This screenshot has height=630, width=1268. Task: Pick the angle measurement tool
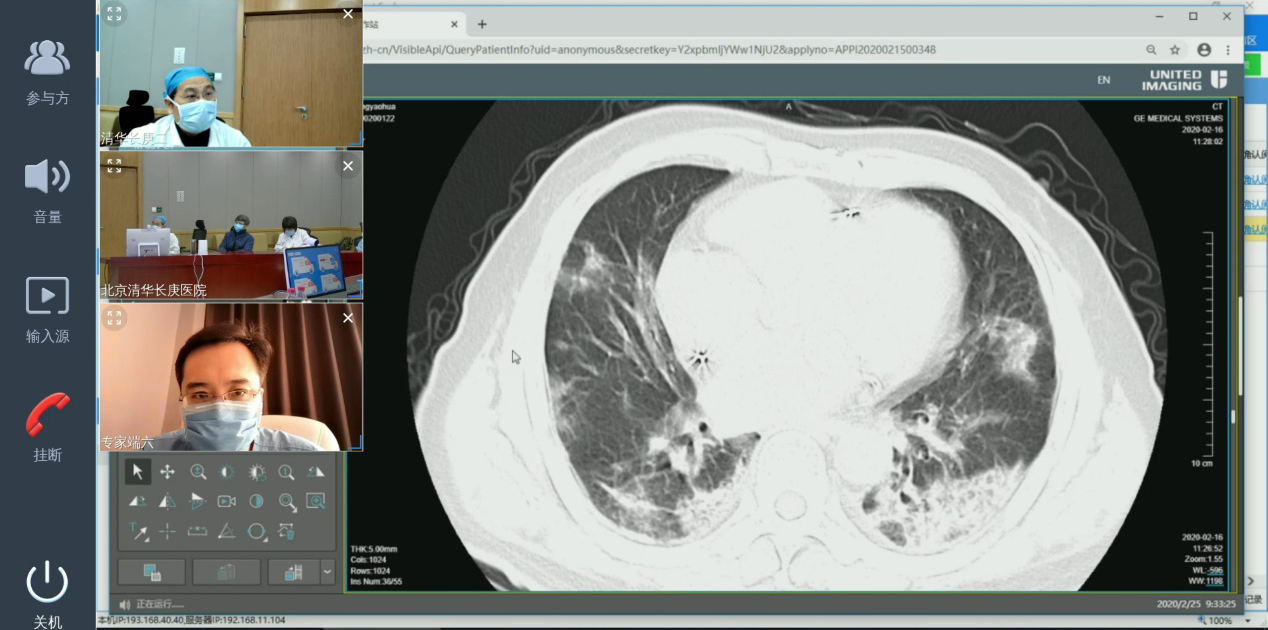tap(227, 531)
